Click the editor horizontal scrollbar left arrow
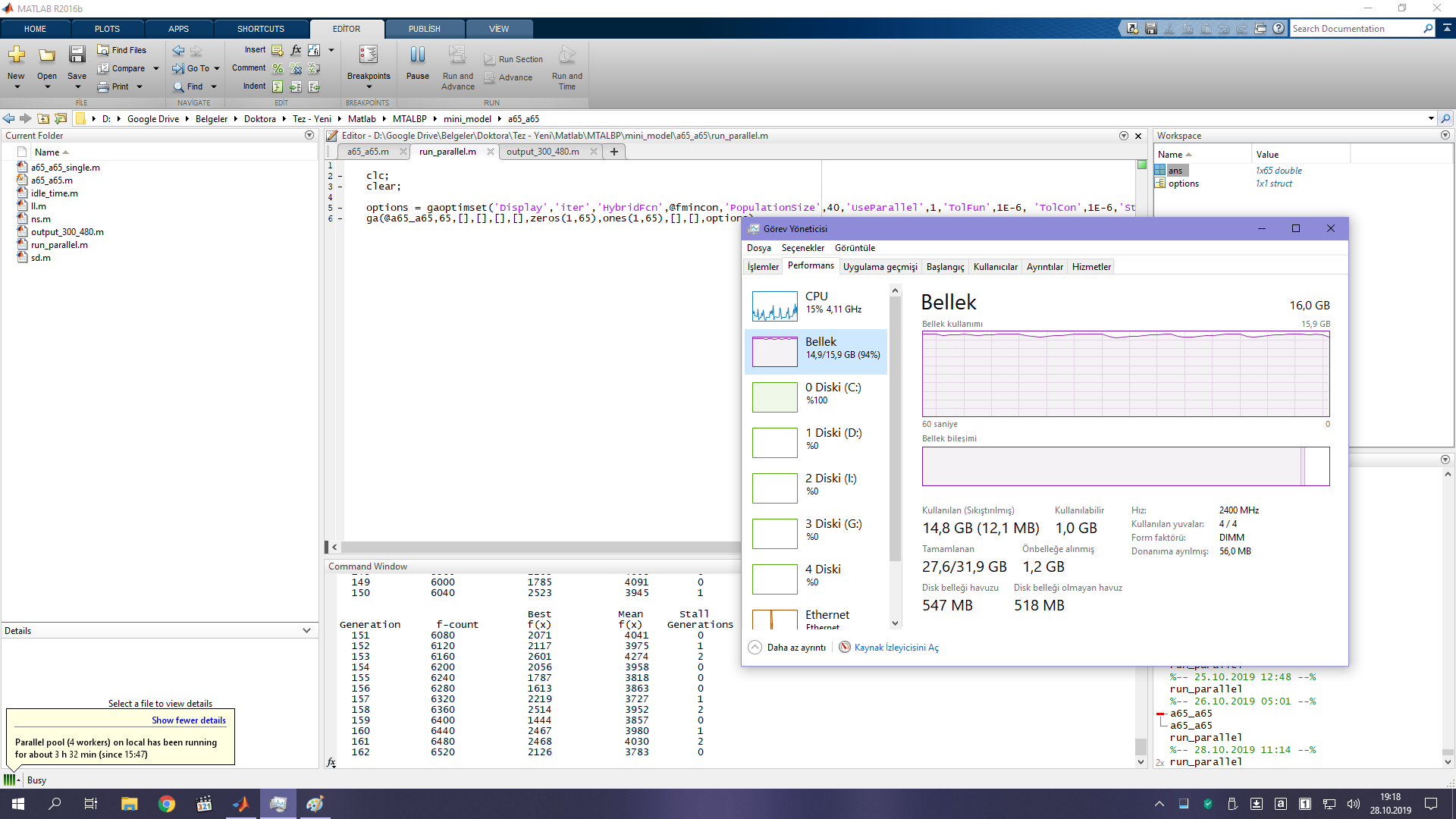The image size is (1456, 819). 334,547
